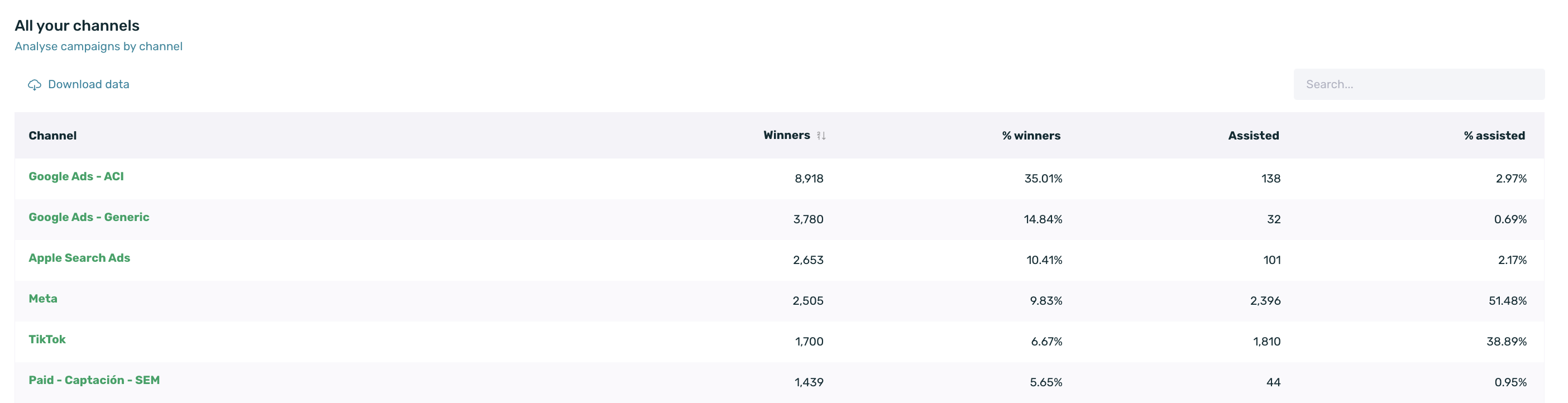1568x403 pixels.
Task: Click the Assisted column header
Action: (1253, 136)
